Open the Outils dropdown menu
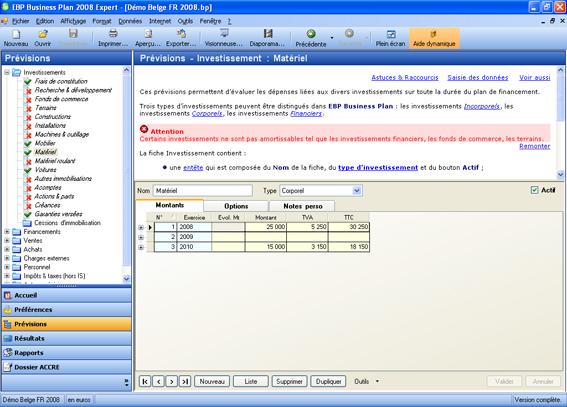 [366, 381]
